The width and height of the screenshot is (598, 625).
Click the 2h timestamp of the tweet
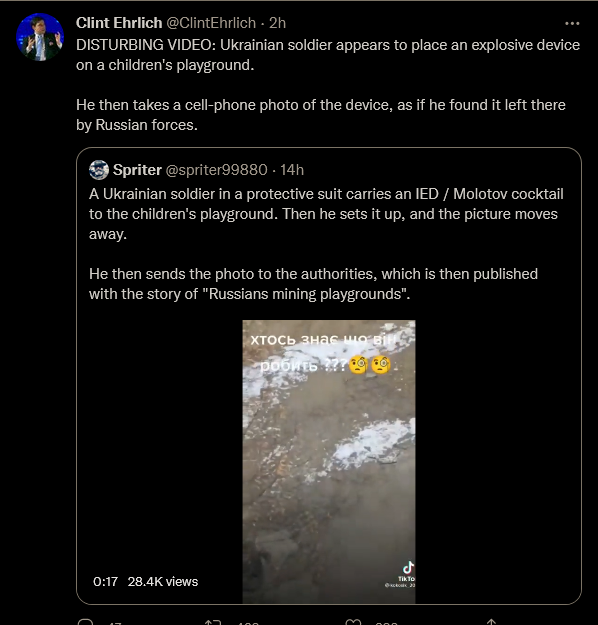277,23
